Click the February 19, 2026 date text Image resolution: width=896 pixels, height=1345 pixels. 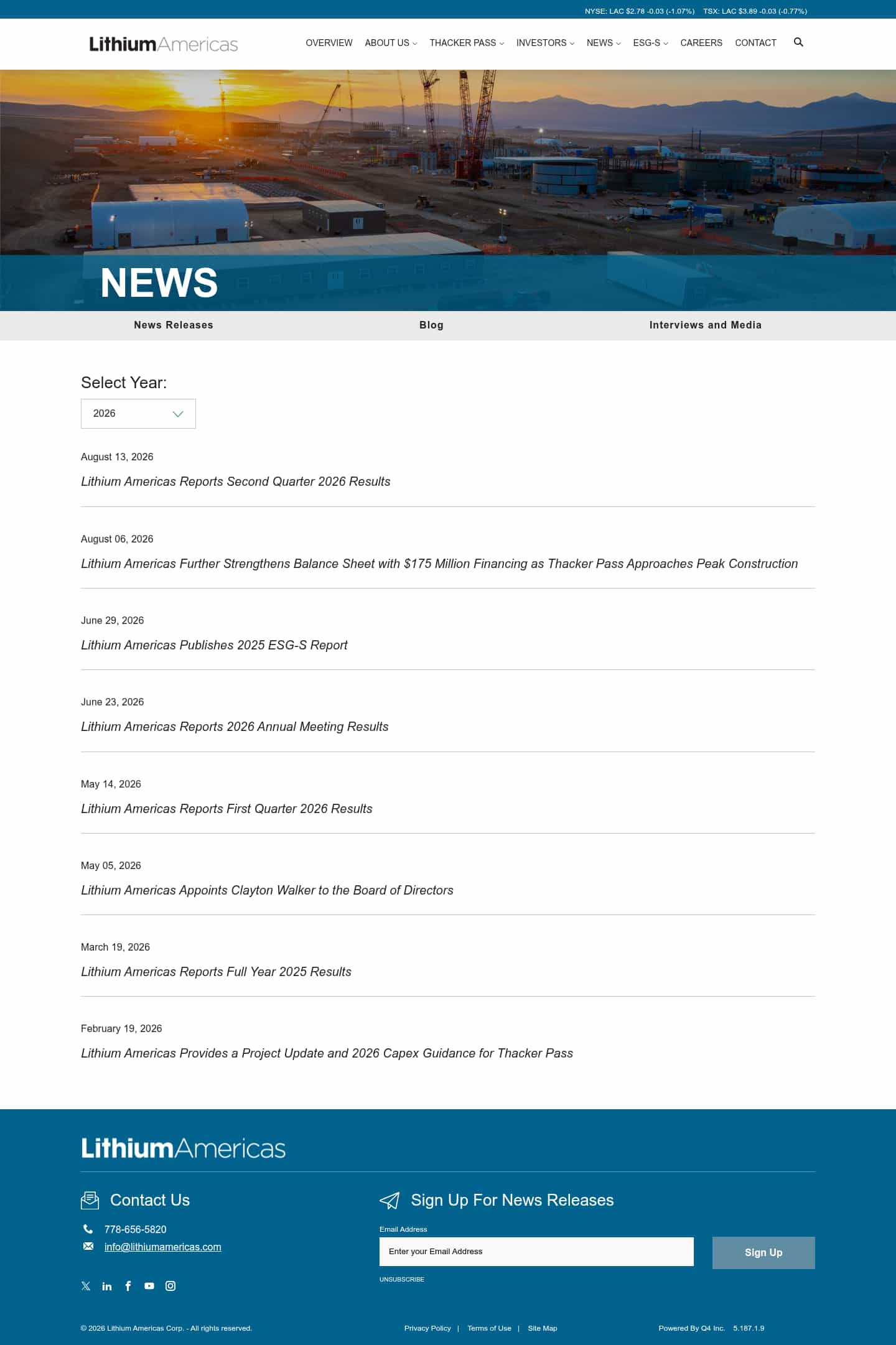121,1029
